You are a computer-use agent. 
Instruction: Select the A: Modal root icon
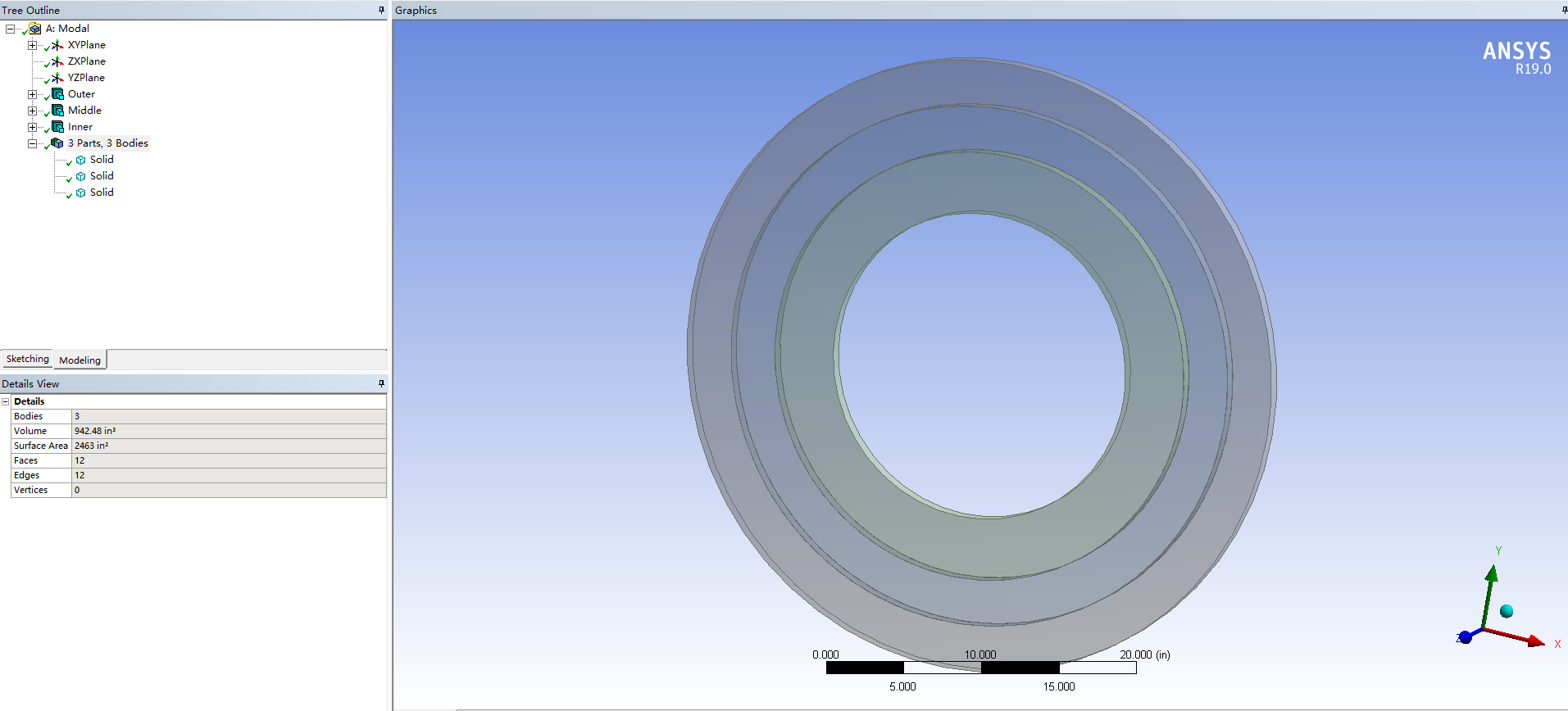pyautogui.click(x=35, y=29)
